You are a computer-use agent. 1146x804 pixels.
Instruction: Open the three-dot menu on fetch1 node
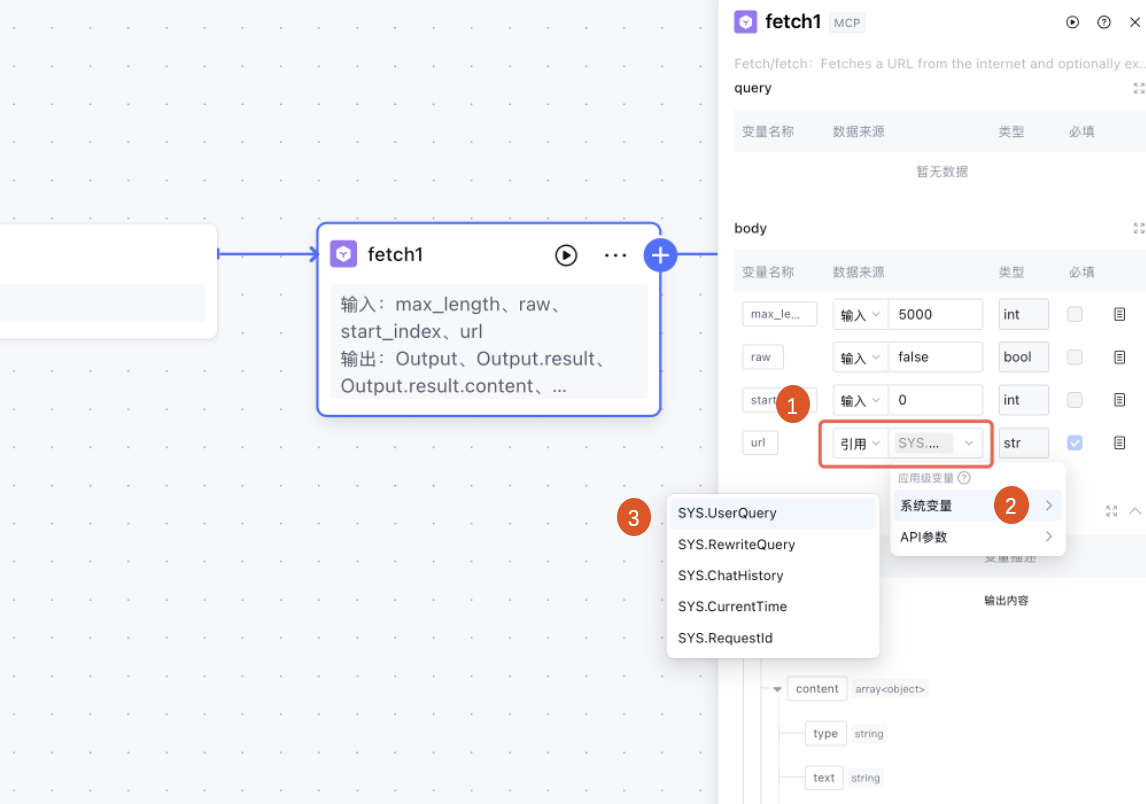tap(615, 255)
